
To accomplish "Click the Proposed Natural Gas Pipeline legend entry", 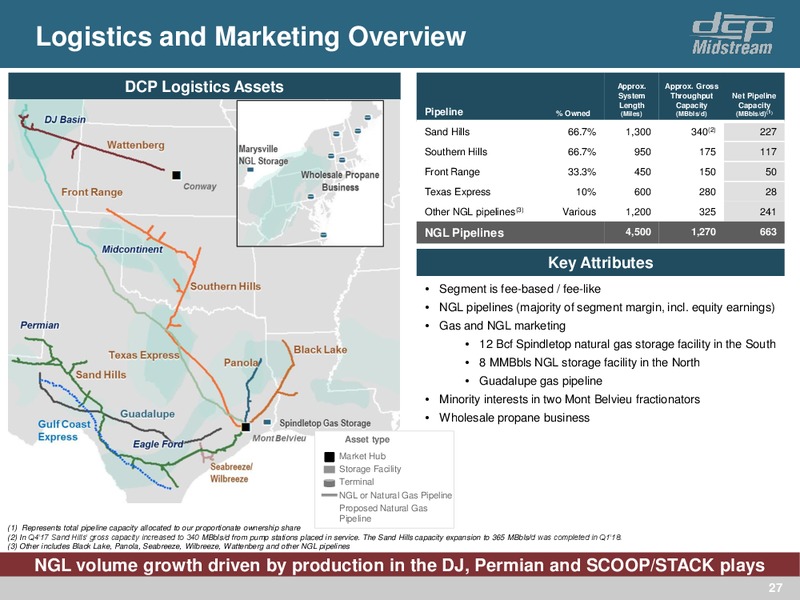I will pyautogui.click(x=383, y=513).
